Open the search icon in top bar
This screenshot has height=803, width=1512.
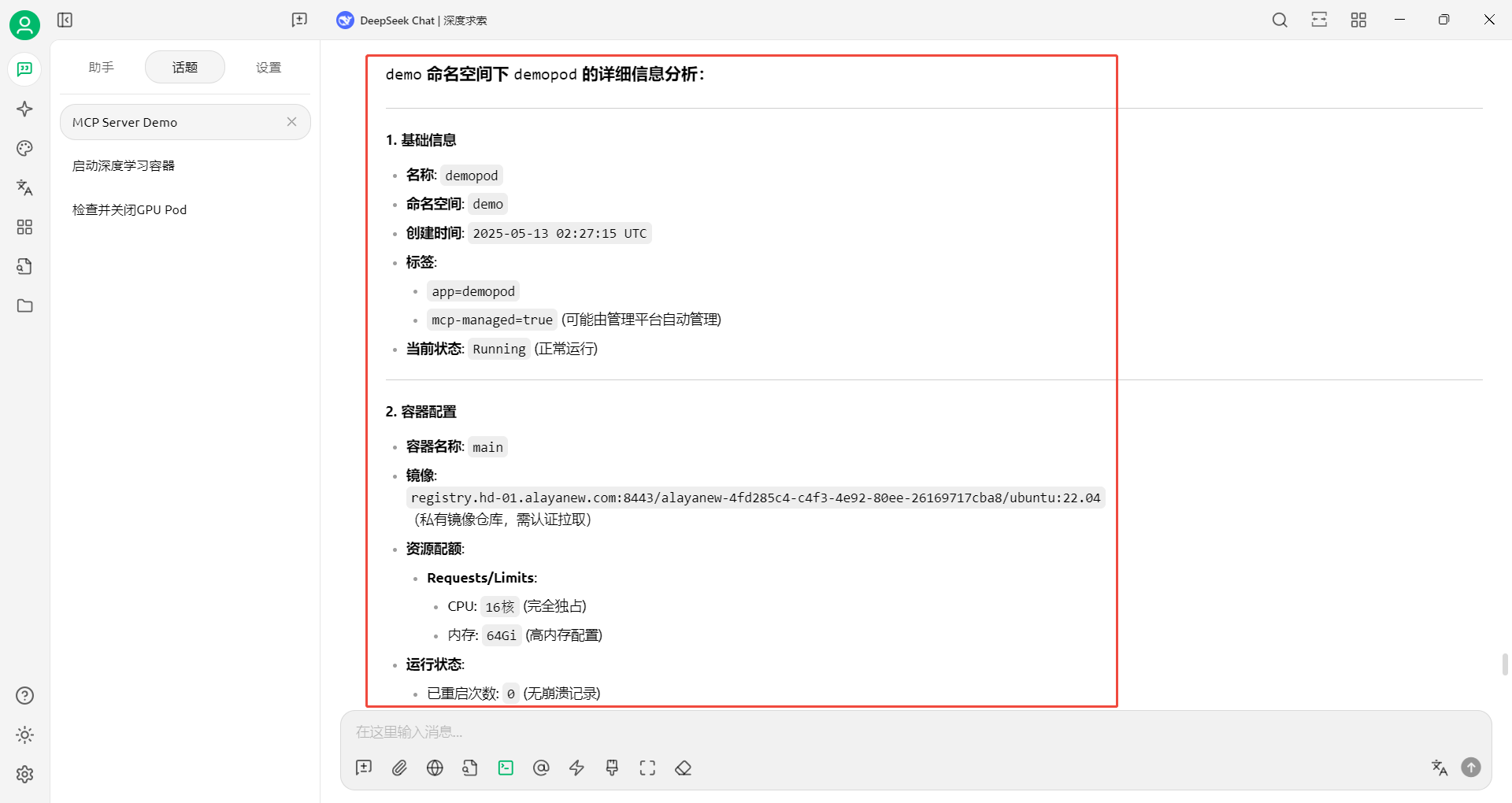tap(1280, 20)
